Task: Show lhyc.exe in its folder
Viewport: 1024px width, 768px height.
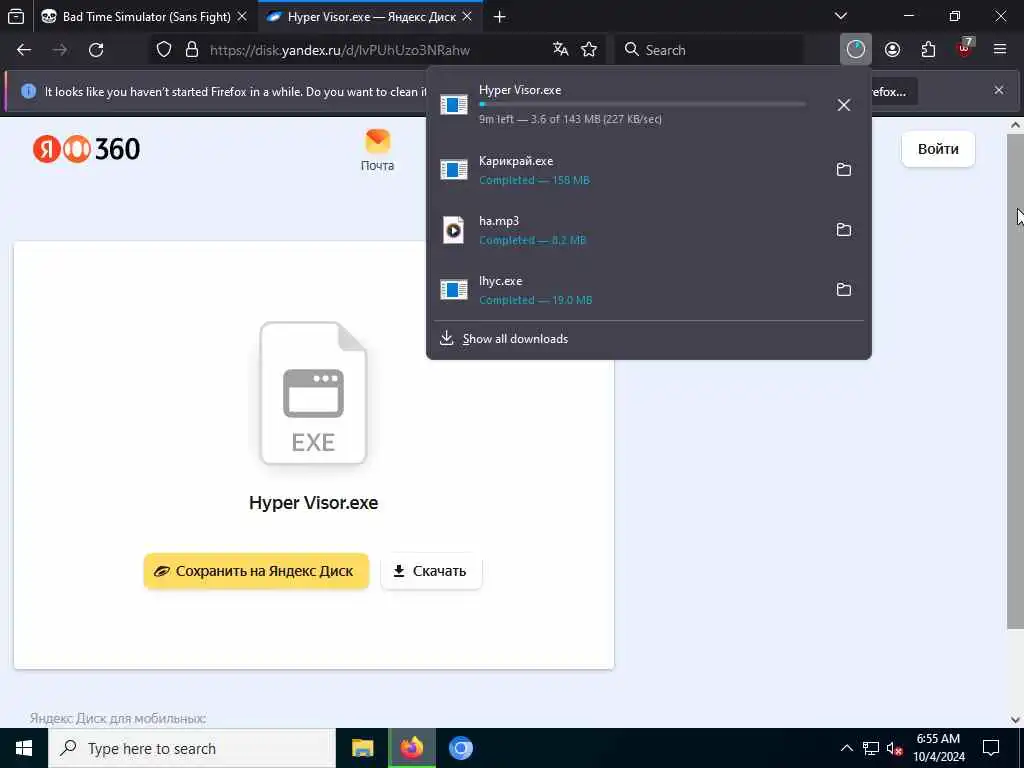Action: tap(844, 289)
